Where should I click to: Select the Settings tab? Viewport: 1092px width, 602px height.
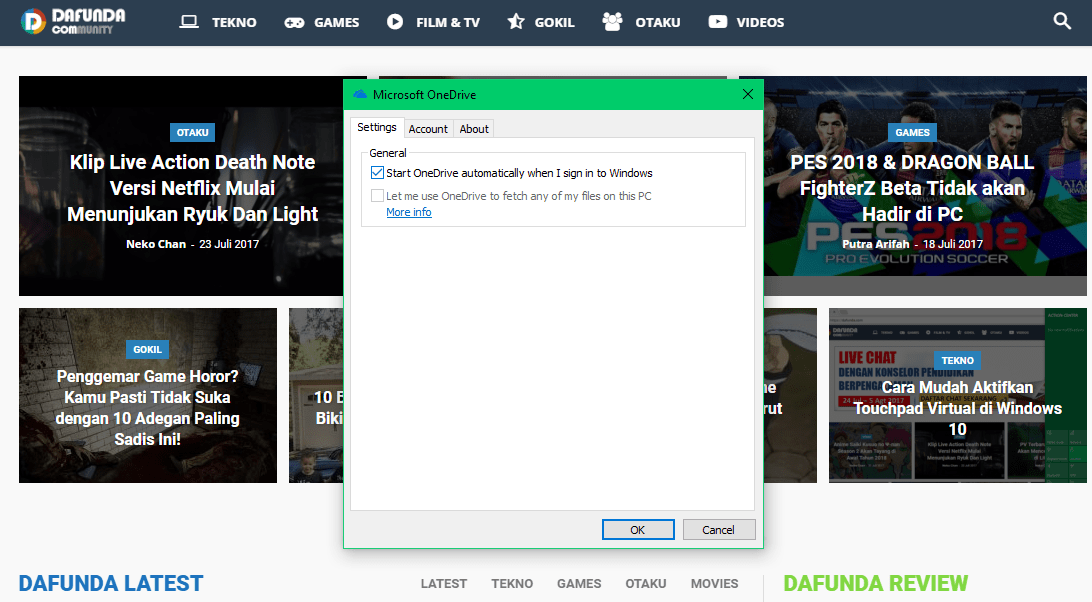click(377, 128)
